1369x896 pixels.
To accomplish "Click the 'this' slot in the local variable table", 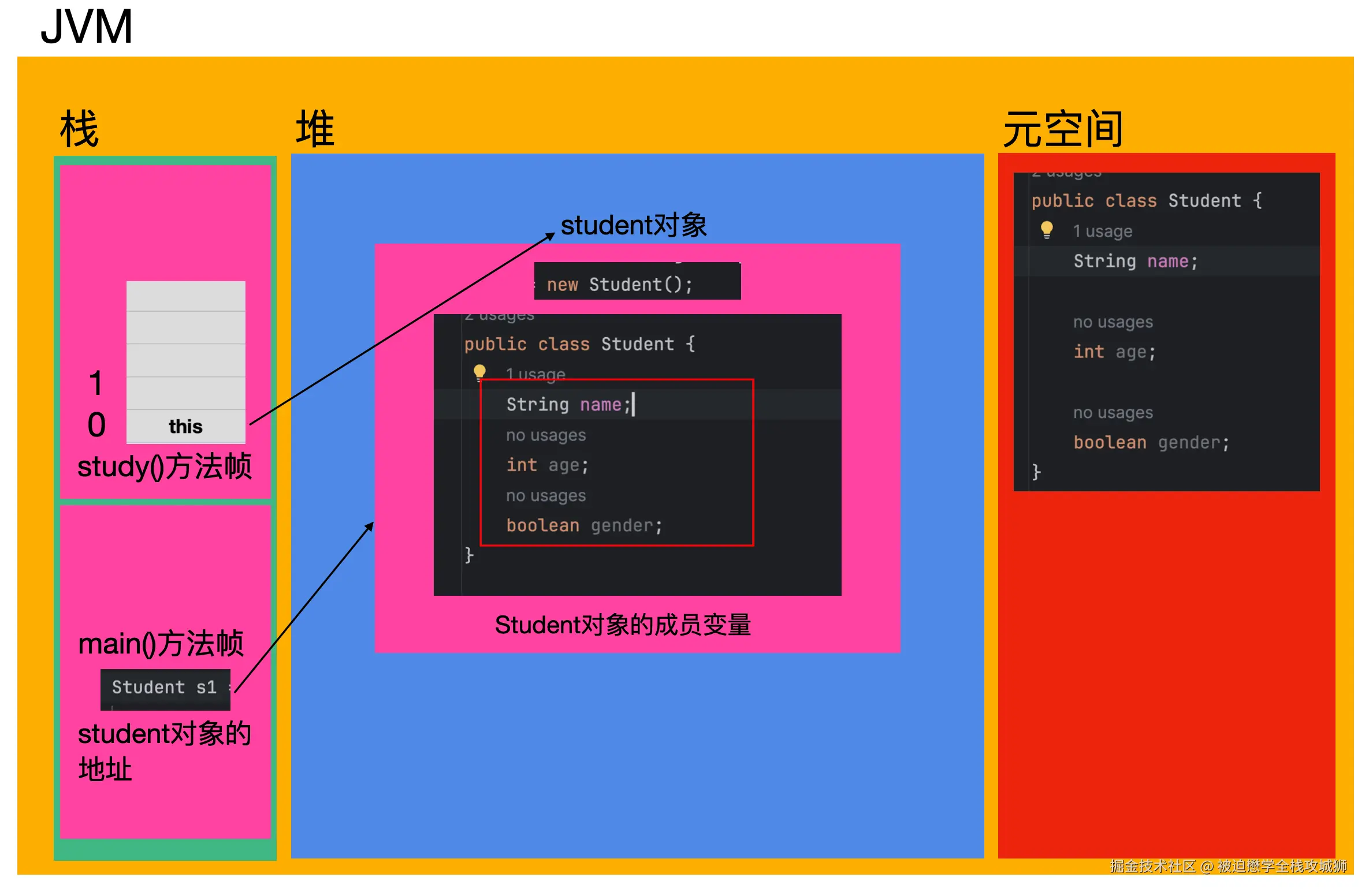I will click(185, 426).
